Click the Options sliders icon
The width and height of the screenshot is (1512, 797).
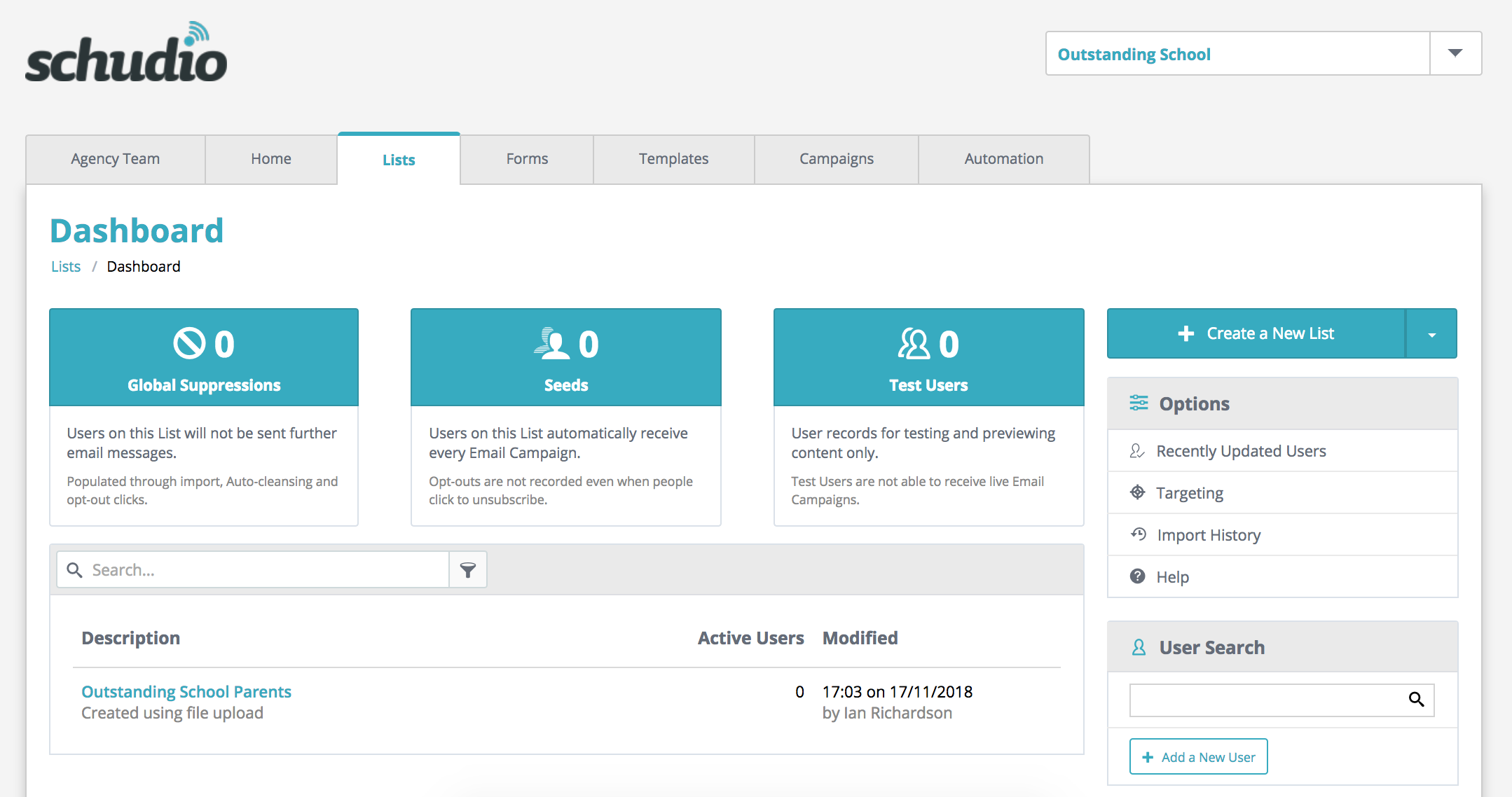[1139, 403]
